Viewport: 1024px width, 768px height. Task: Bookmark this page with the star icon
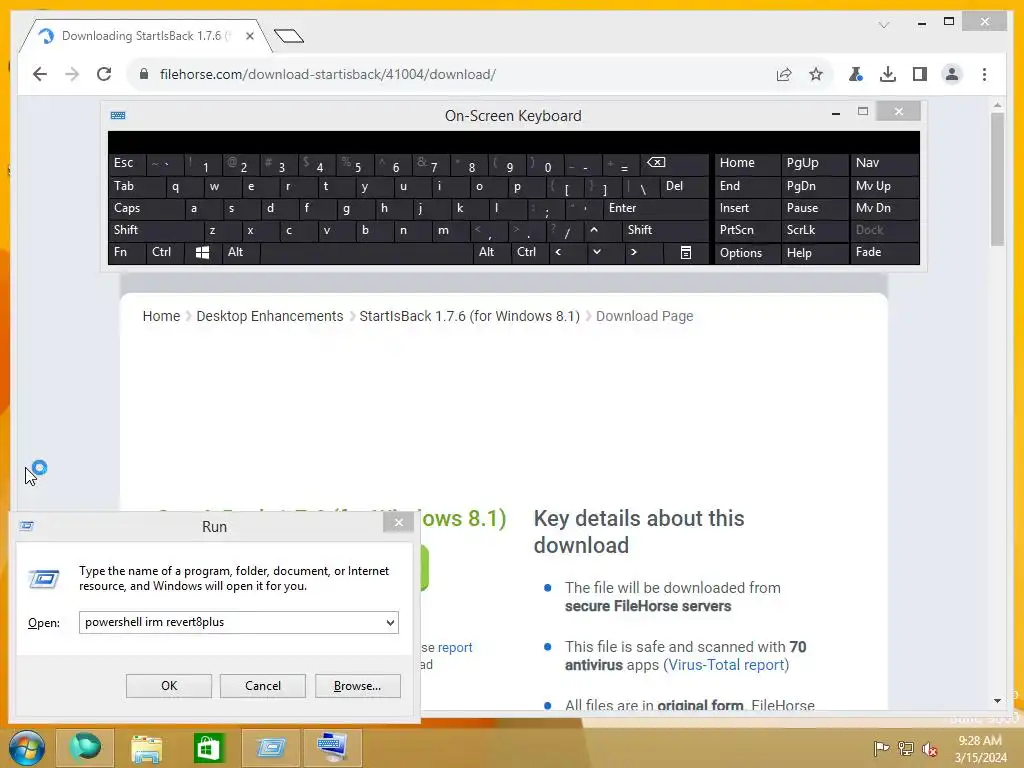816,74
